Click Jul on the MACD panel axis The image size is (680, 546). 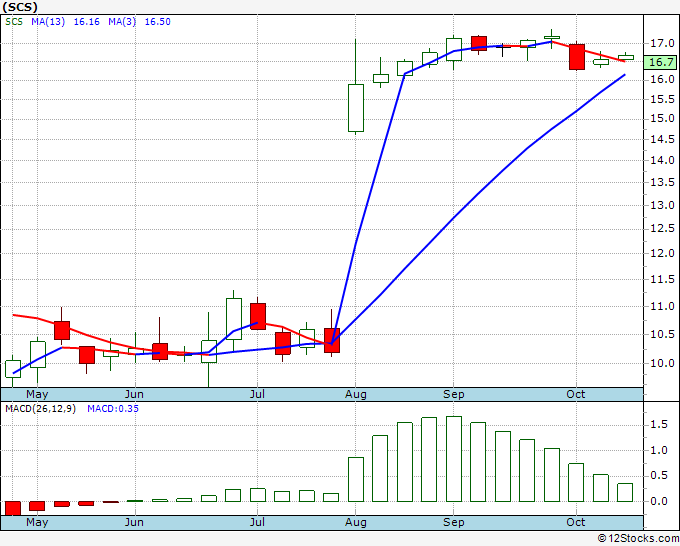pos(257,522)
